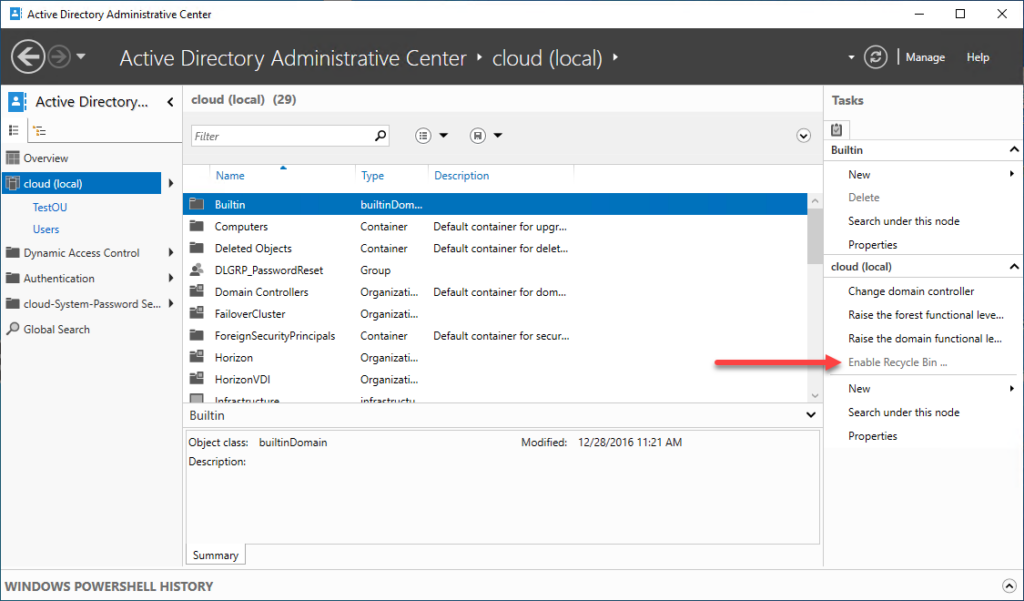Expand Dynamic Access Control arrow
This screenshot has width=1024, height=601.
171,253
